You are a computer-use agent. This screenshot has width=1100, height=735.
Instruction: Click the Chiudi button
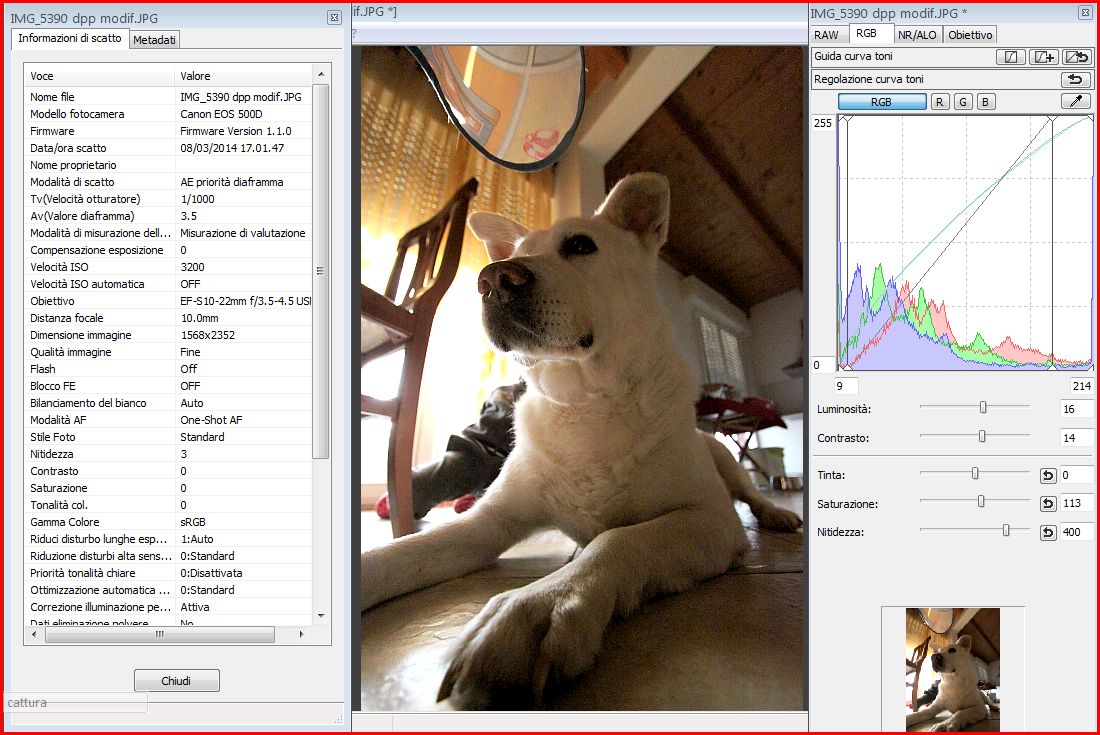[x=176, y=681]
